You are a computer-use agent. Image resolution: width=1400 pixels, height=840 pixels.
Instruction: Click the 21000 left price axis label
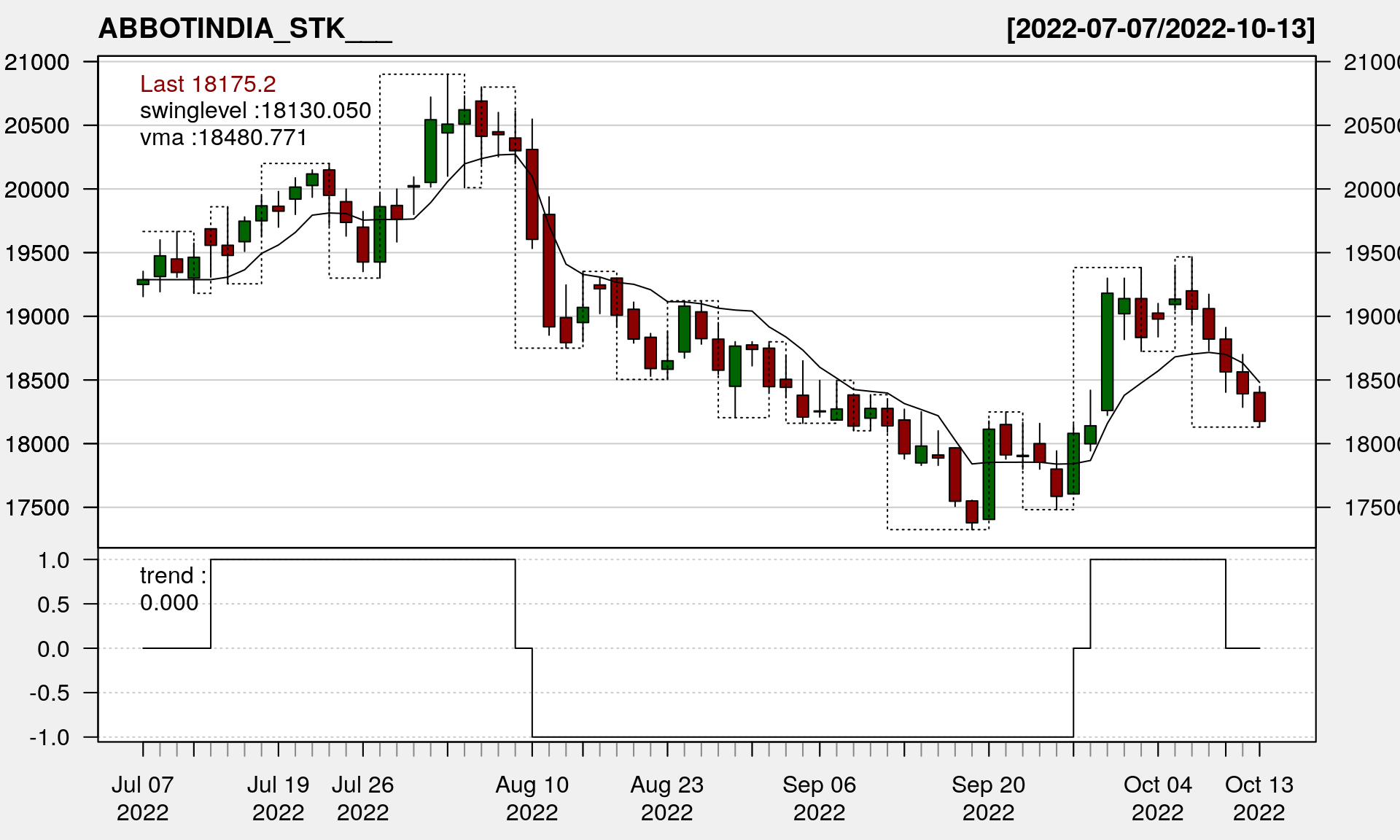click(x=37, y=63)
